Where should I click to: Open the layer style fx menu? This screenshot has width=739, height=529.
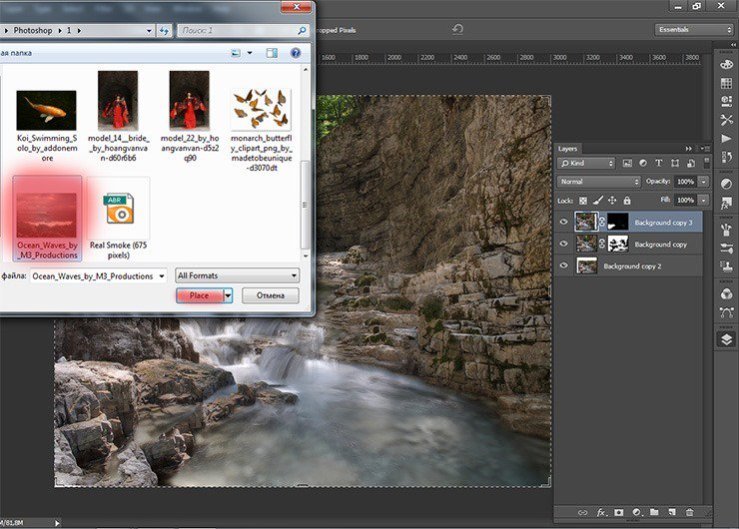click(x=603, y=512)
